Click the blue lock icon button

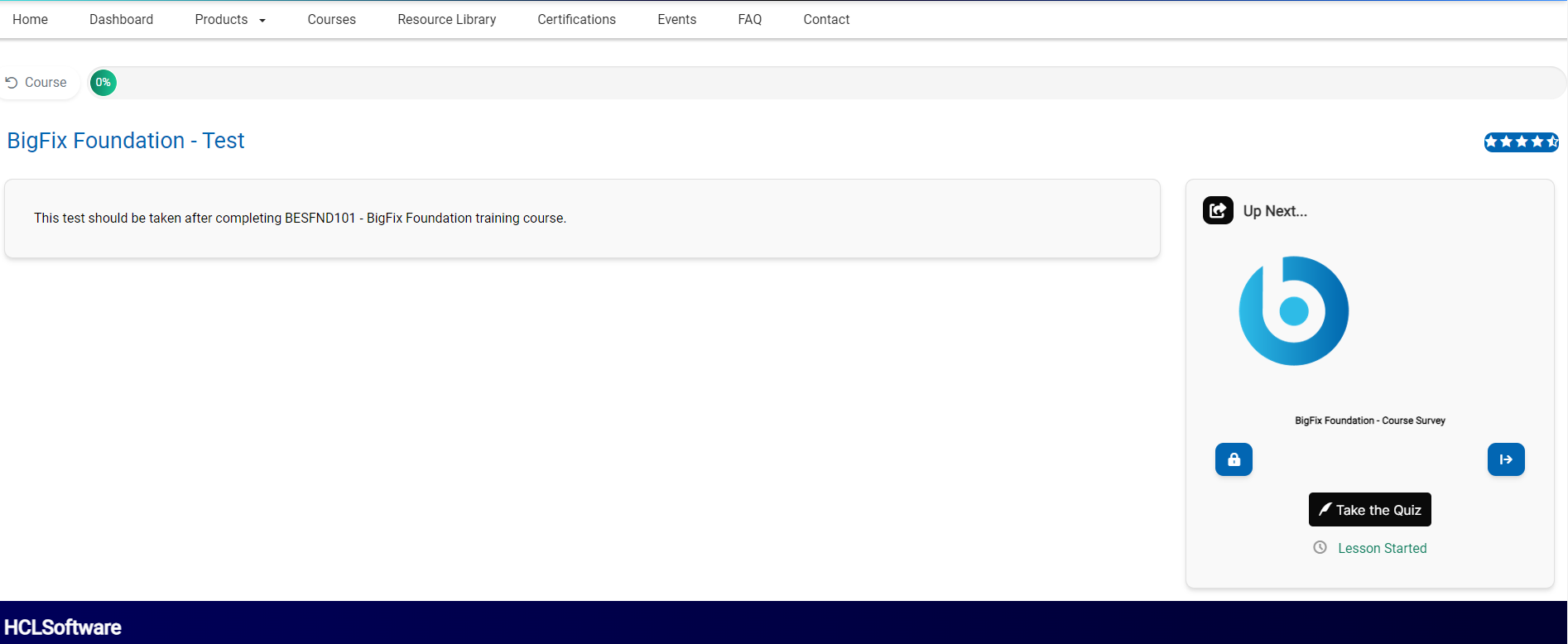pos(1234,459)
